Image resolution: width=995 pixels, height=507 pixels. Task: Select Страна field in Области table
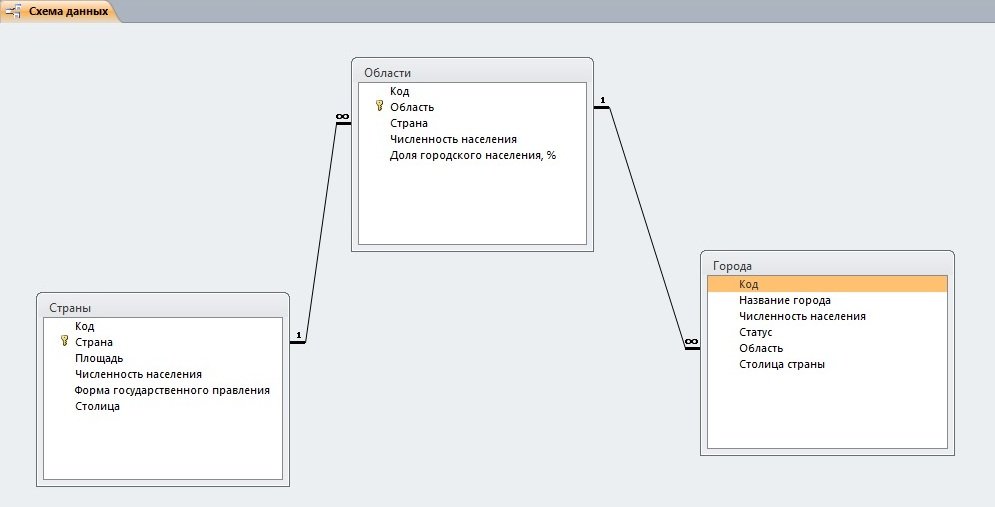pos(408,123)
